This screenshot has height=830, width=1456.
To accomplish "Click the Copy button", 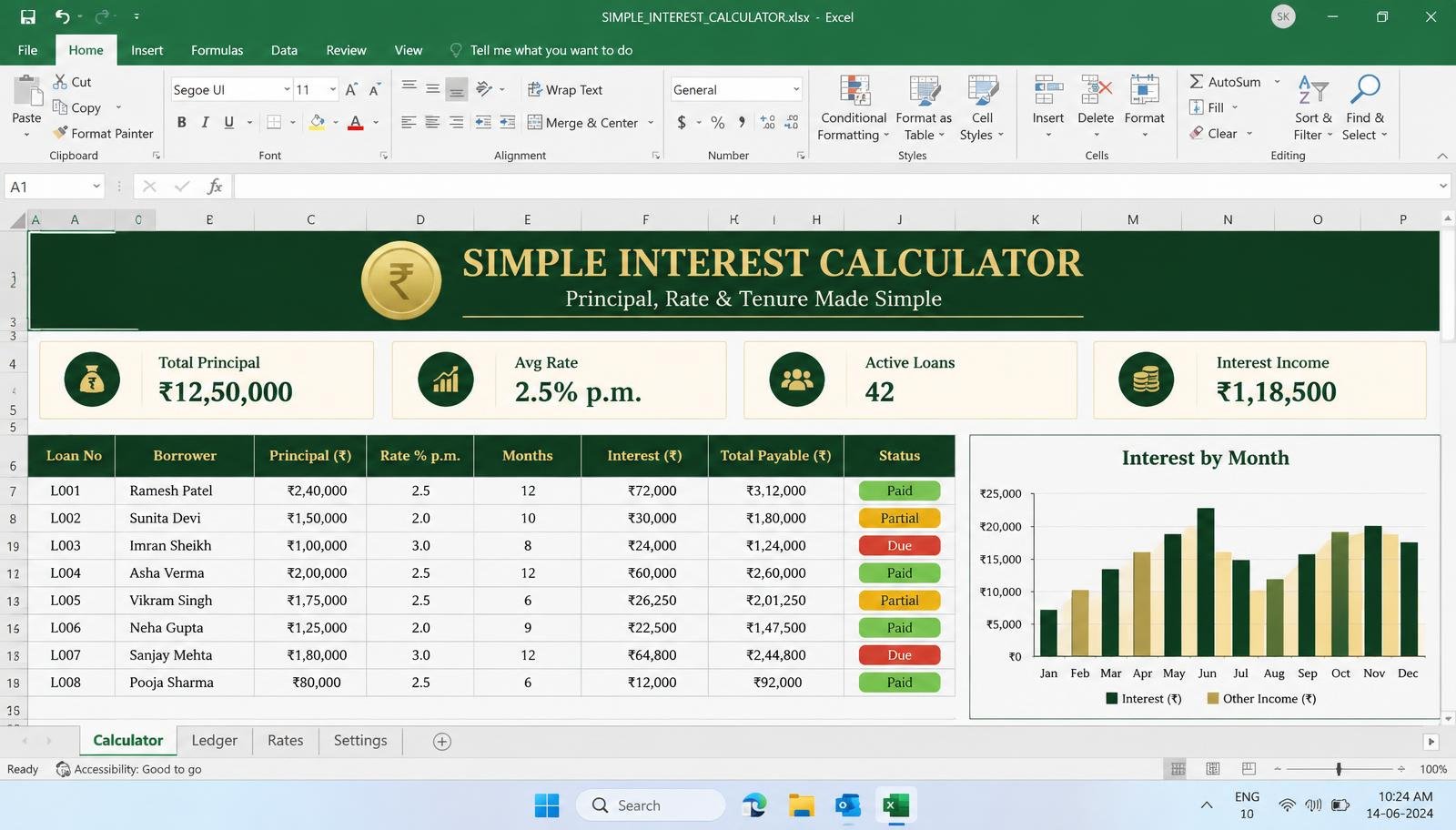I will click(x=76, y=107).
